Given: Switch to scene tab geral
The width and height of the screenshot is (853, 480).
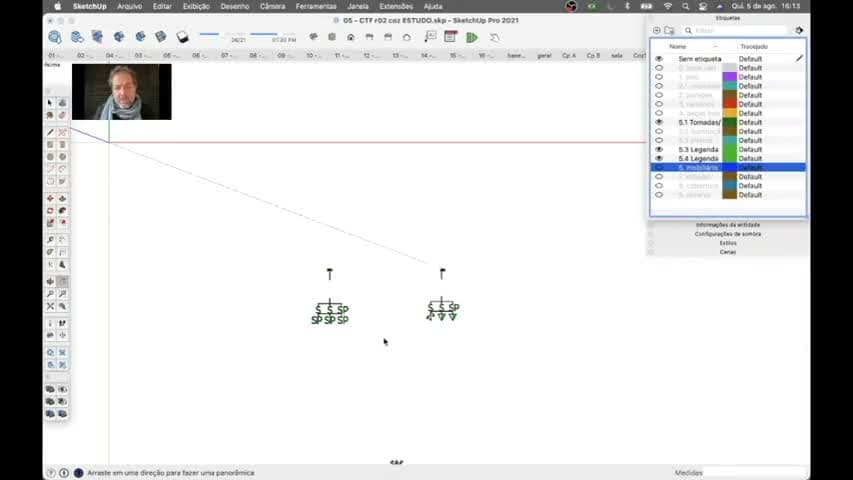Looking at the screenshot, I should (x=544, y=56).
